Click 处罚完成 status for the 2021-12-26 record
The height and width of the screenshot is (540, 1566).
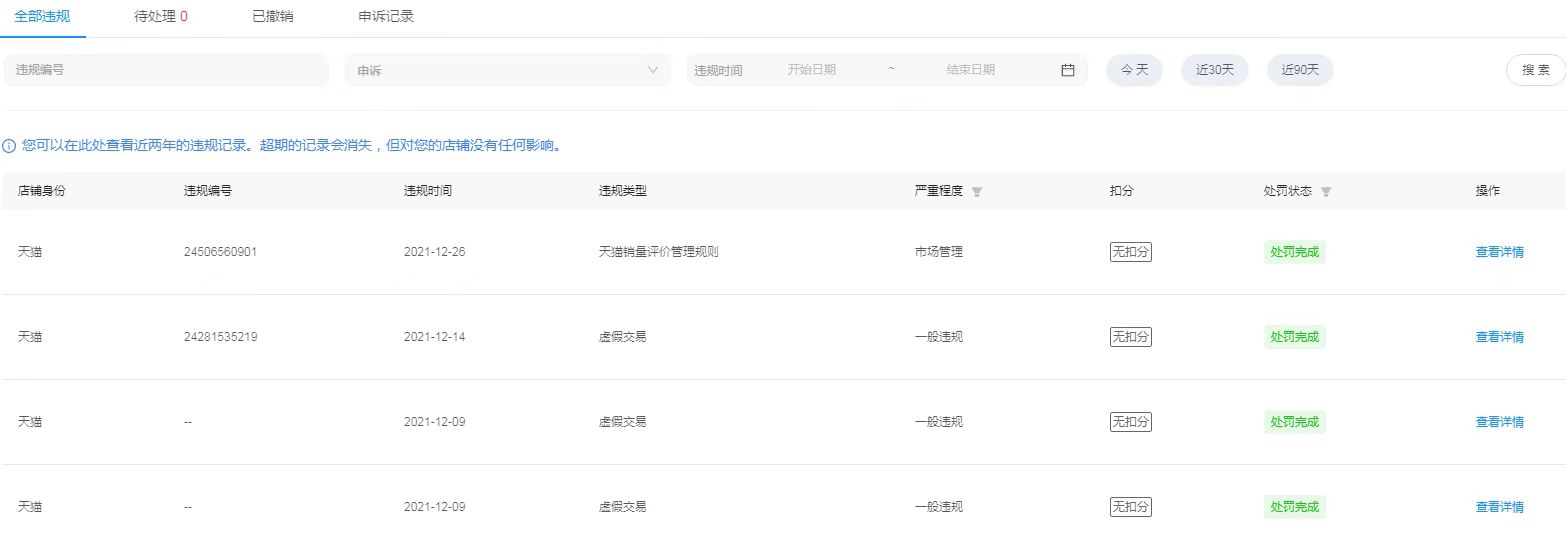click(x=1294, y=252)
